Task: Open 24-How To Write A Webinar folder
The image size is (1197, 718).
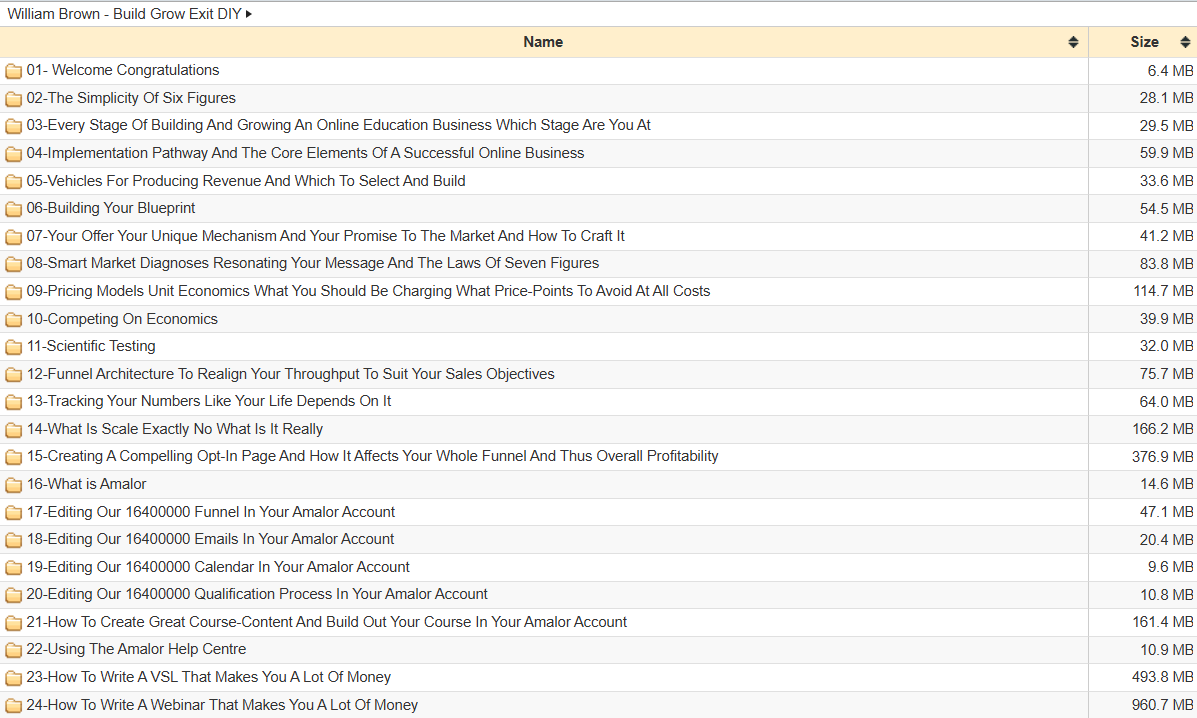Action: (222, 705)
